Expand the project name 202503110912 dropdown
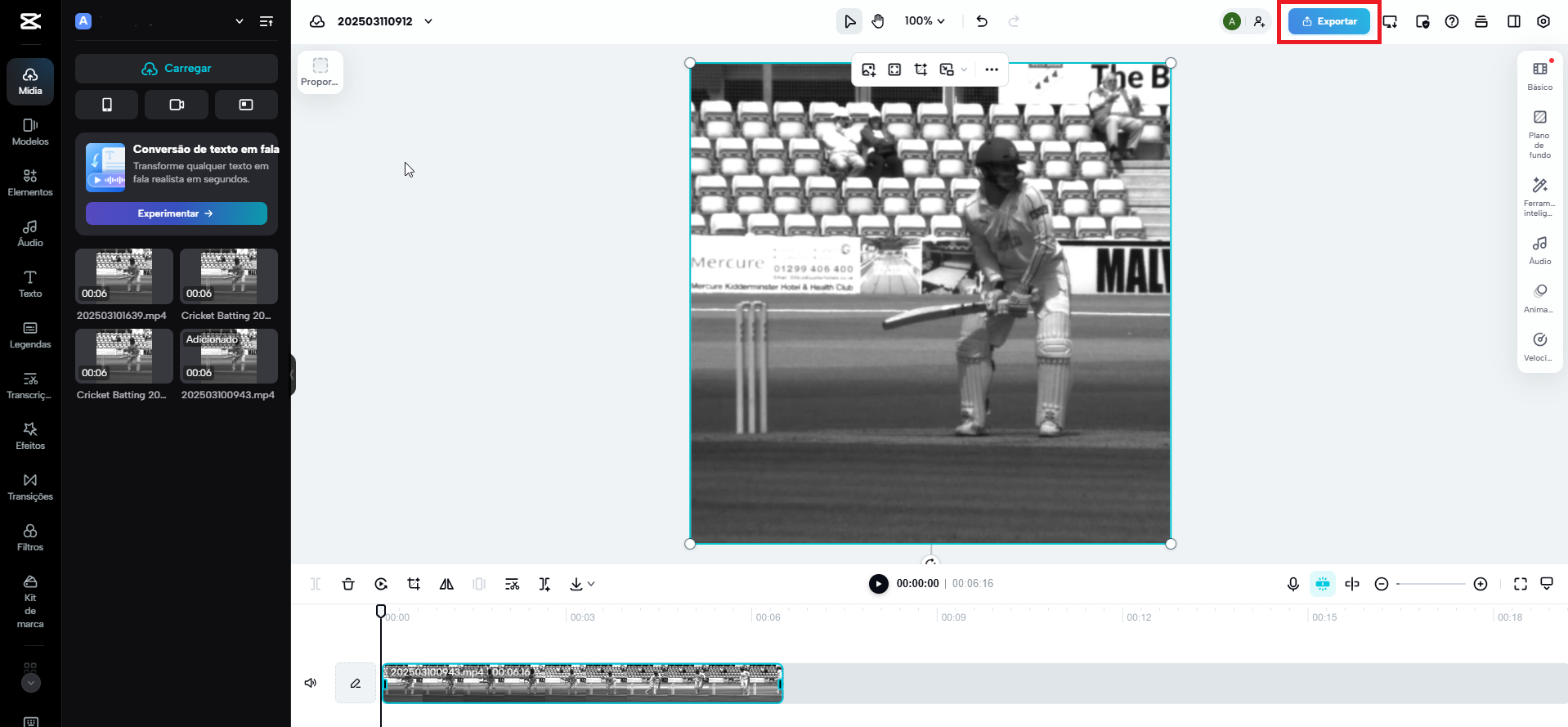 428,21
